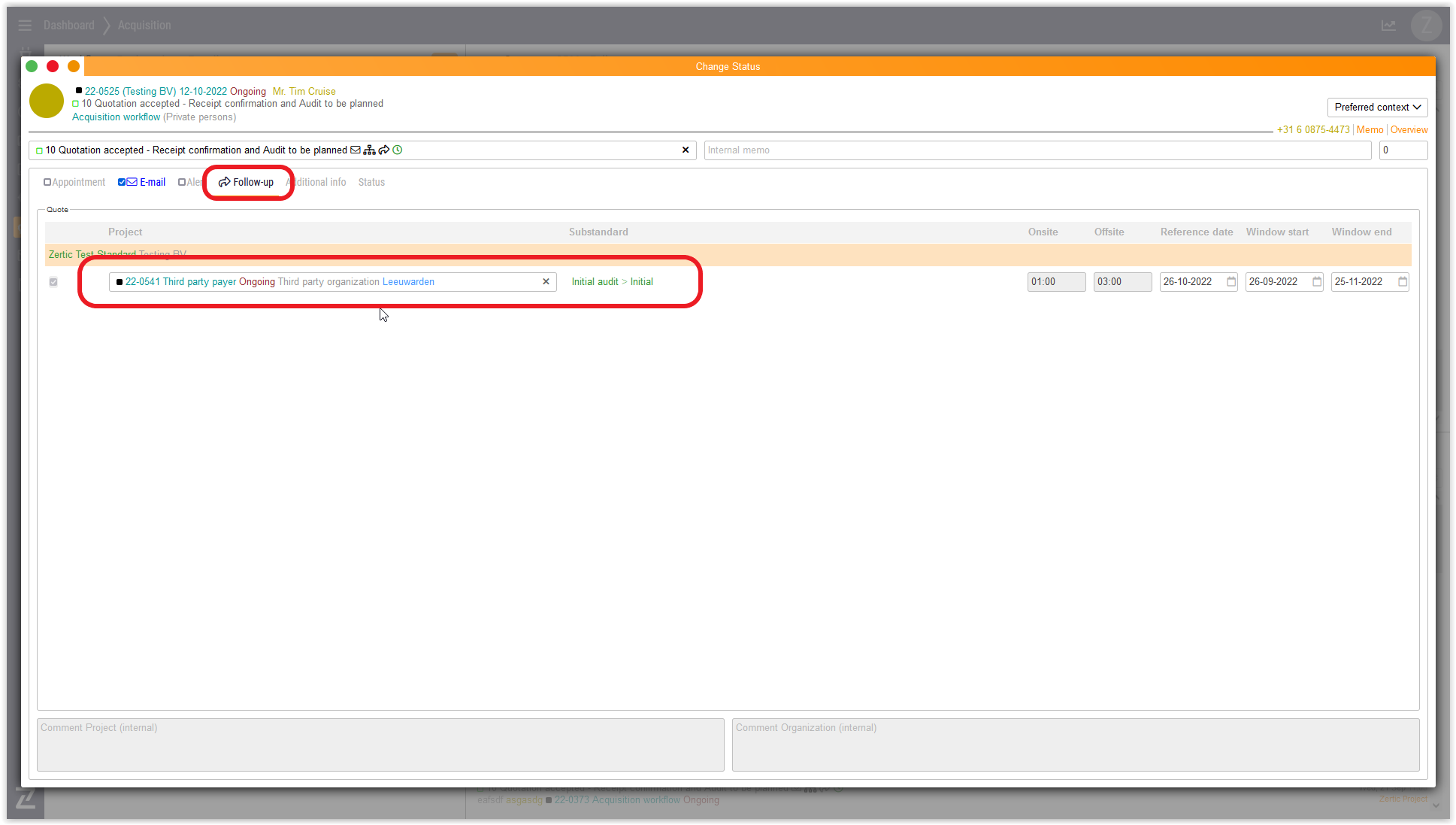This screenshot has height=825, width=1456.
Task: Expand the Preferred context dropdown
Action: click(1377, 107)
